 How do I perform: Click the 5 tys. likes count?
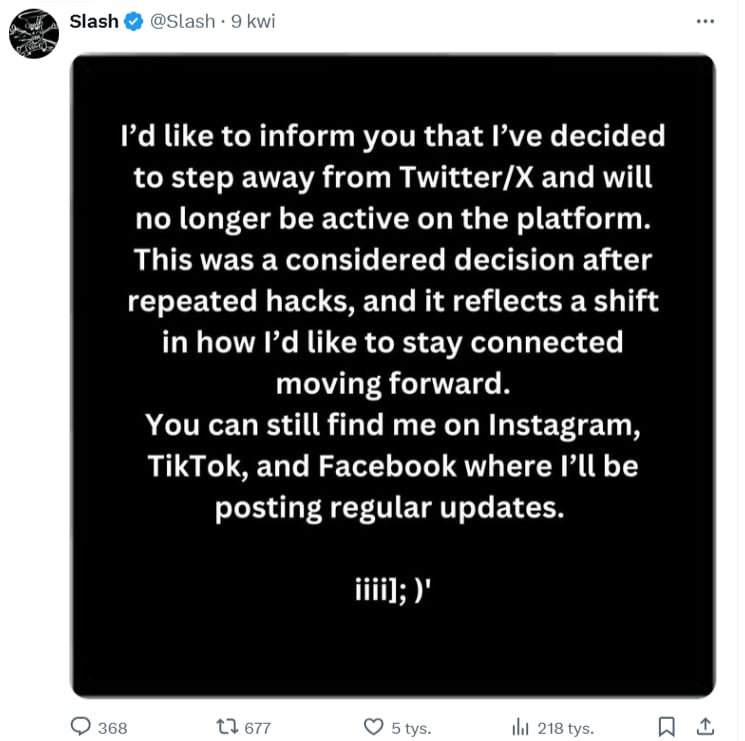(x=411, y=728)
